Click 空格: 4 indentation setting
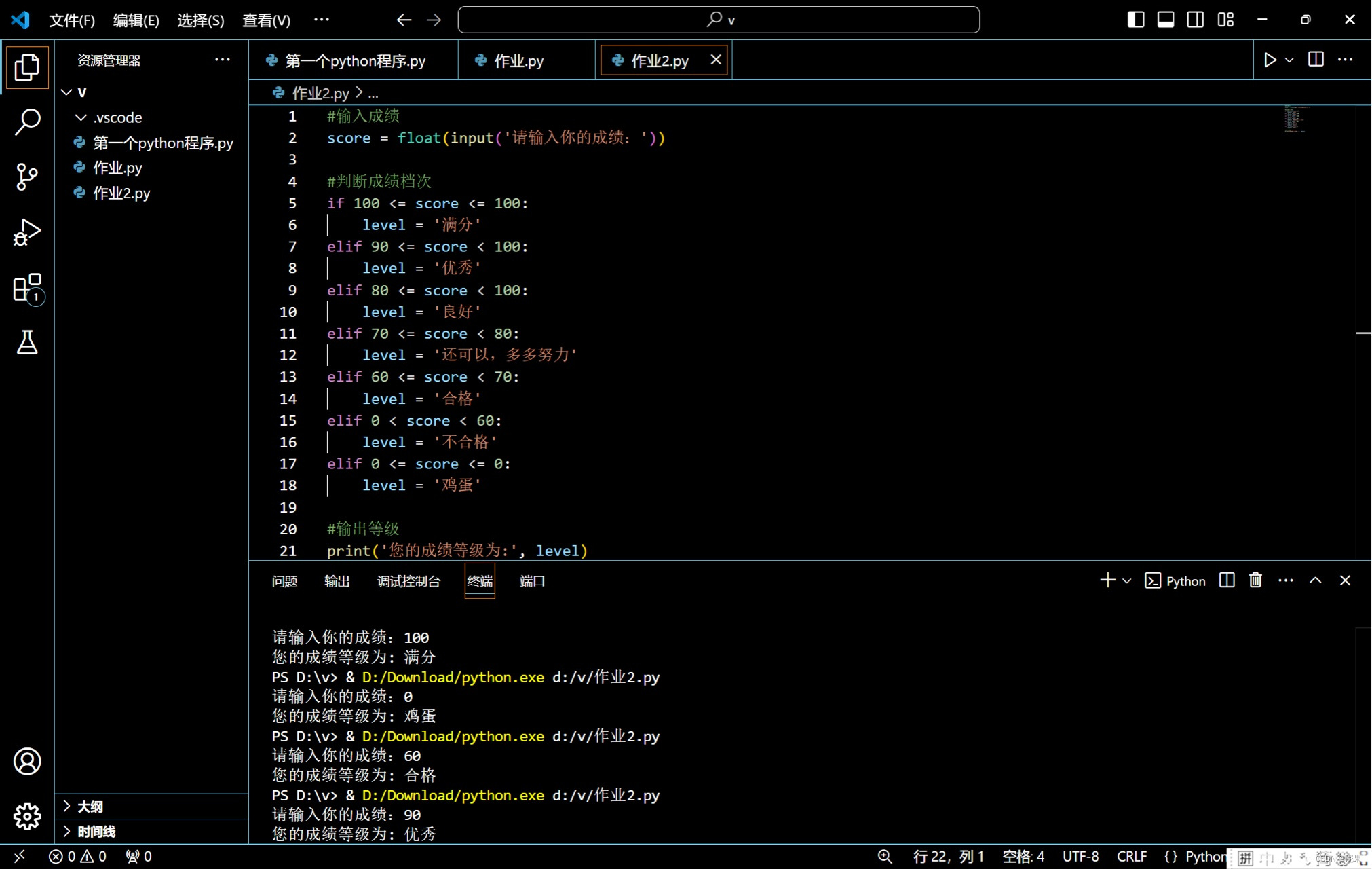Viewport: 1372px width, 869px height. click(1023, 857)
